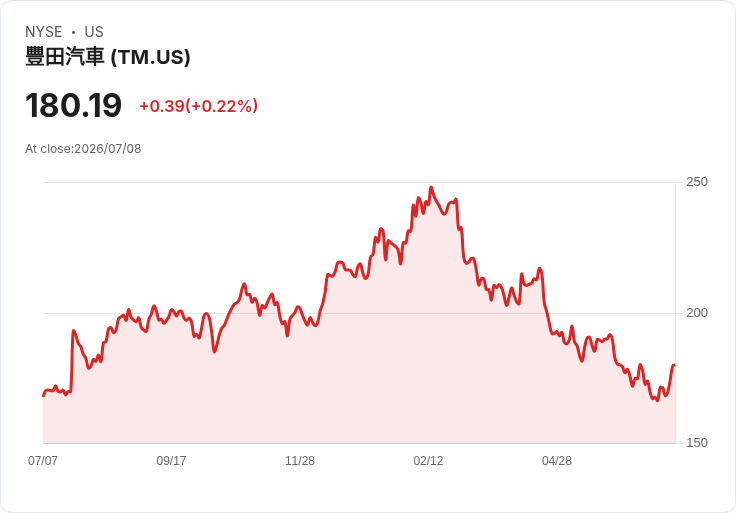
Task: Click the 07/07 date axis label
Action: tap(43, 461)
